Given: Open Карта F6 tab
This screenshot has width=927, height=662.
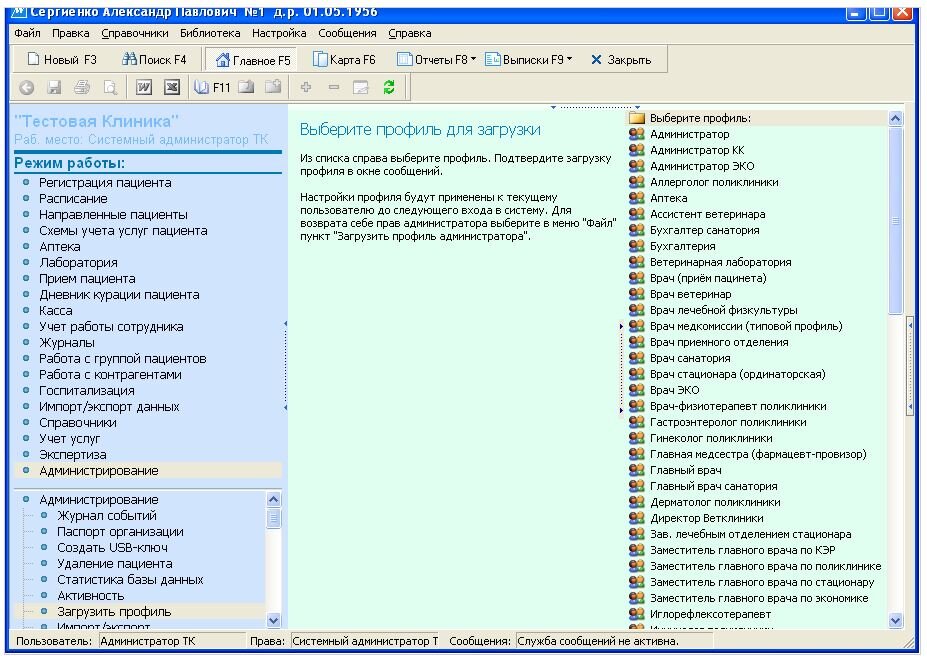Looking at the screenshot, I should (344, 60).
